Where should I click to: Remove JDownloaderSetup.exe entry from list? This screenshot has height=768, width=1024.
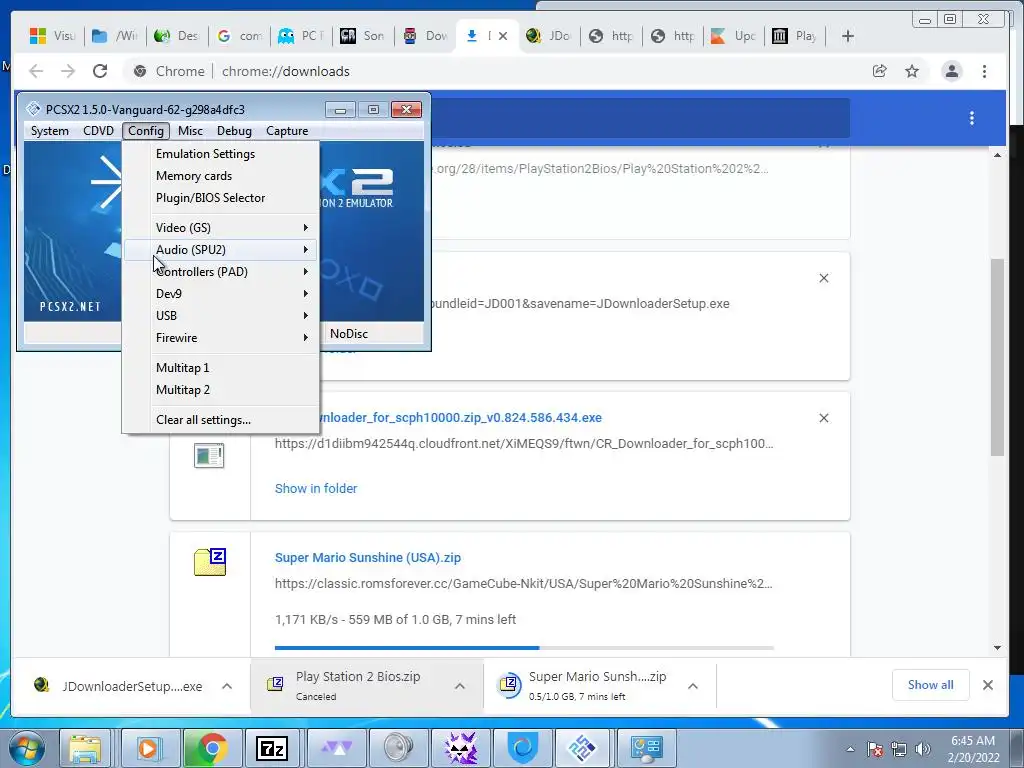click(824, 278)
